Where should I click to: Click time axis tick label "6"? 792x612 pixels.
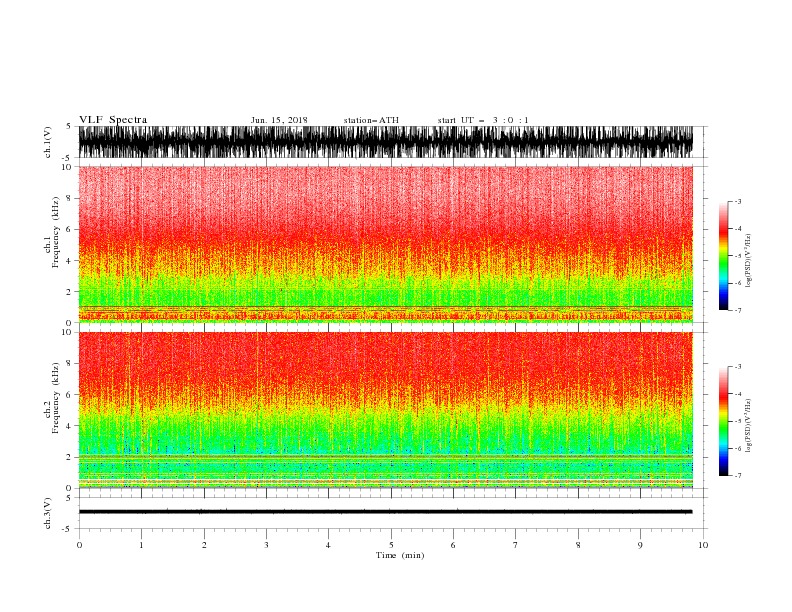tap(453, 545)
